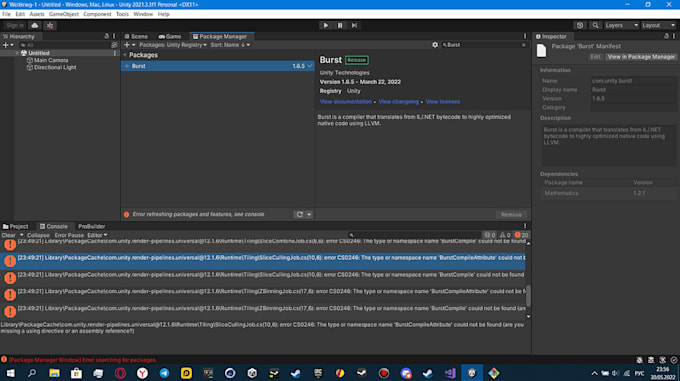Viewport: 680px width, 381px height.
Task: Select Directional Light in Hierarchy
Action: click(x=55, y=68)
